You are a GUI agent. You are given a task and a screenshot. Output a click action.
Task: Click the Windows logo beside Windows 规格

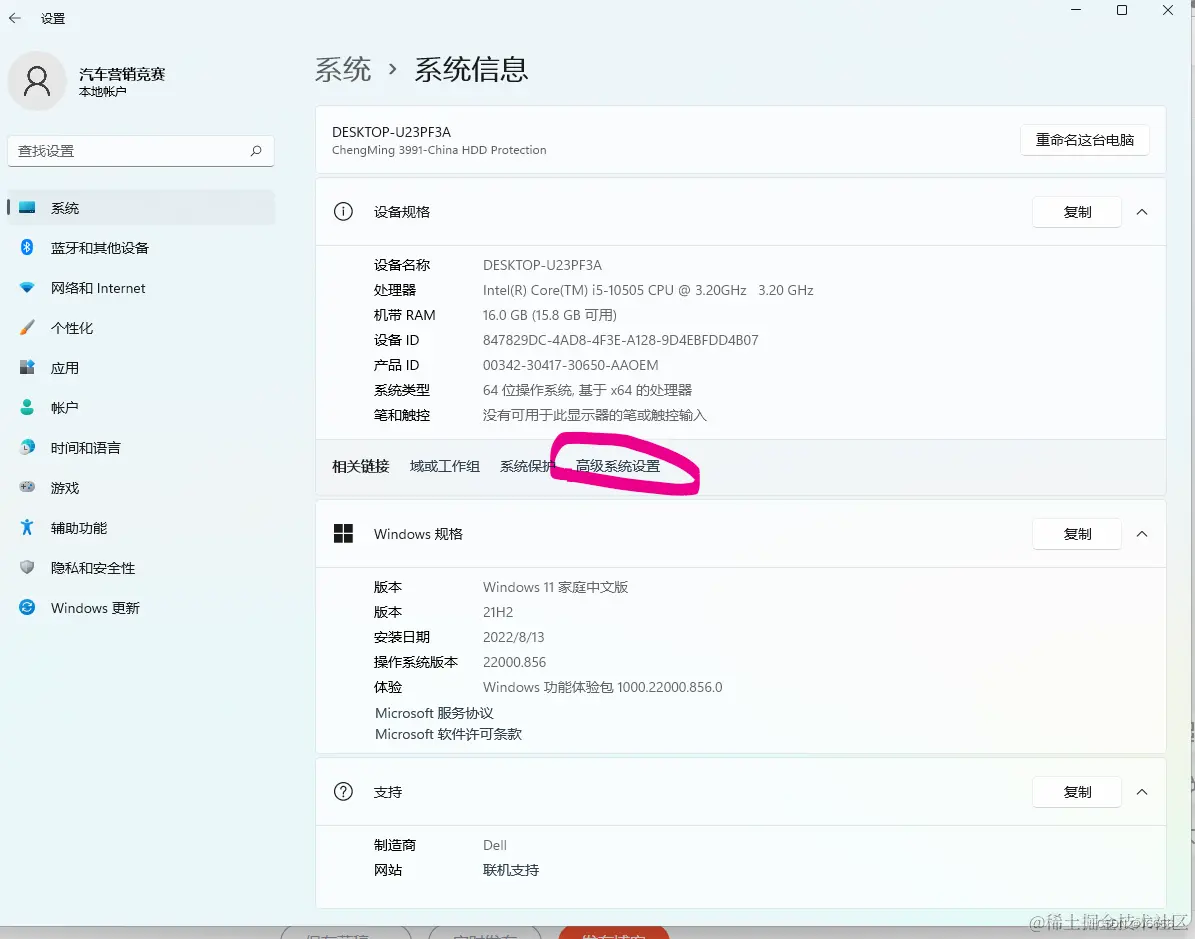tap(343, 534)
